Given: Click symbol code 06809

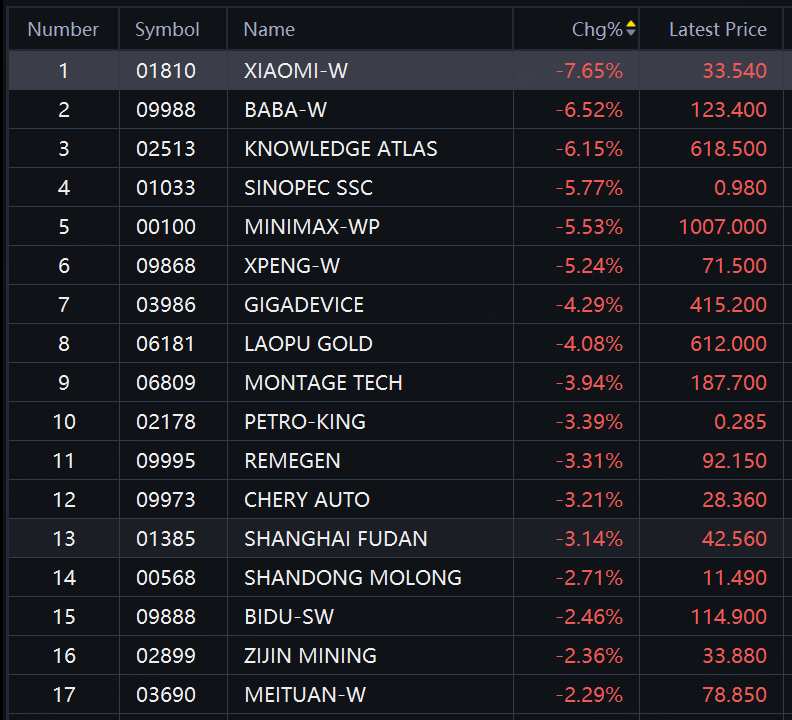Looking at the screenshot, I should pos(166,382).
